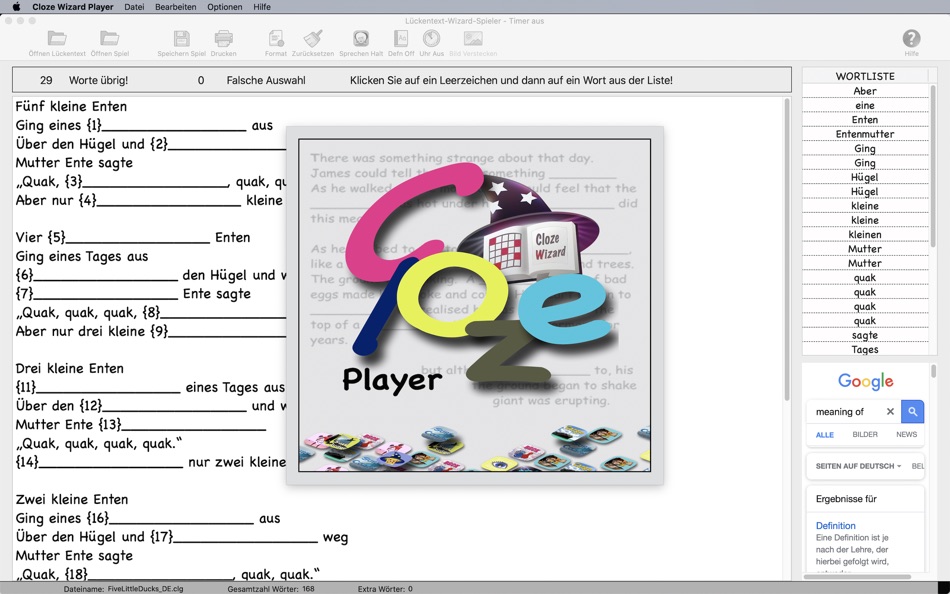Save game with Speichern Spiel icon
950x594 pixels.
click(181, 39)
